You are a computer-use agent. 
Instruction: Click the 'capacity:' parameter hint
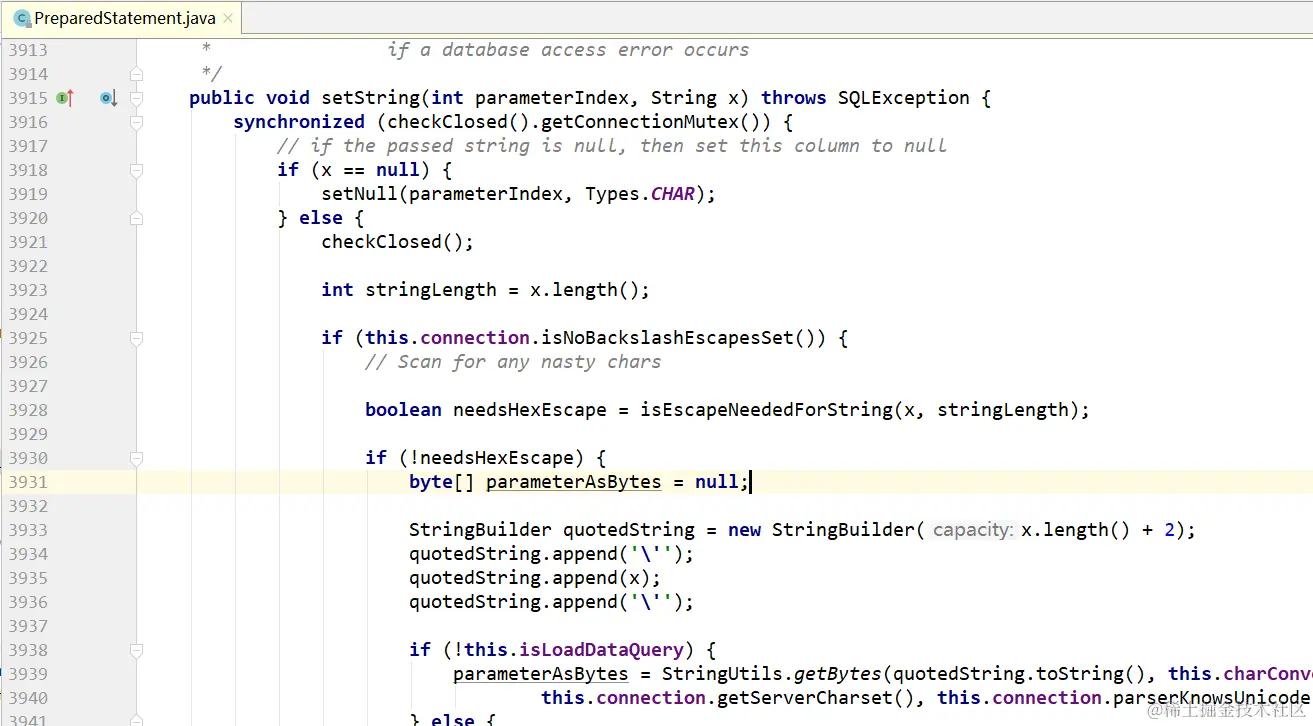tap(973, 530)
